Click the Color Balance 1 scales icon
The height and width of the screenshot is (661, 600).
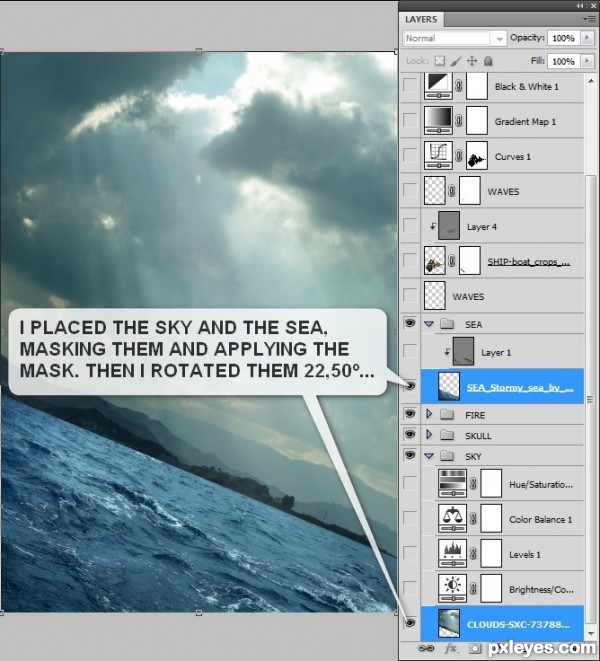coord(452,519)
